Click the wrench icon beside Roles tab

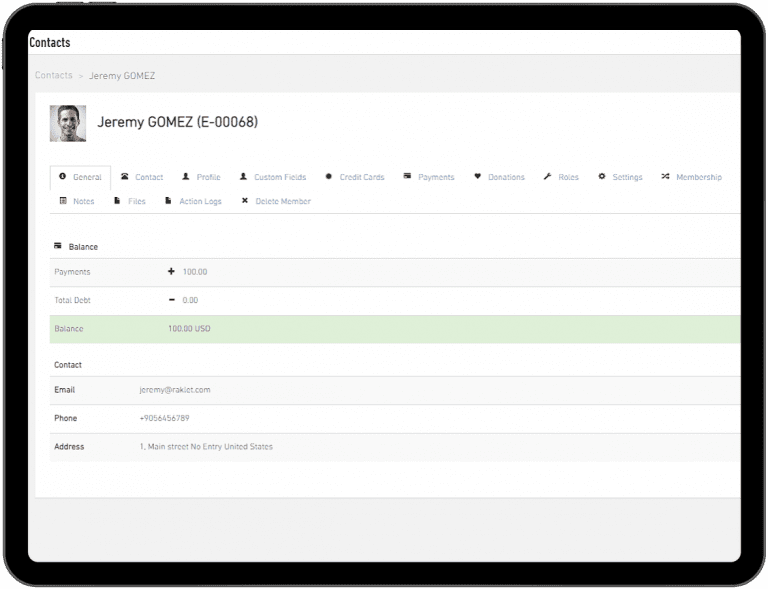(x=547, y=177)
